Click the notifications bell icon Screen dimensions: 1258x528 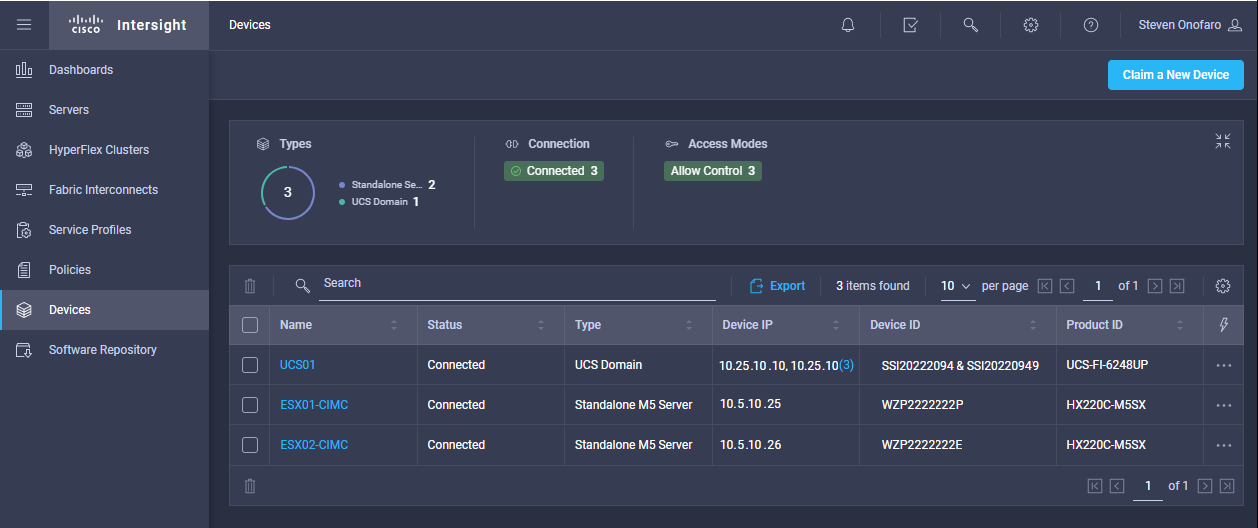[x=848, y=25]
